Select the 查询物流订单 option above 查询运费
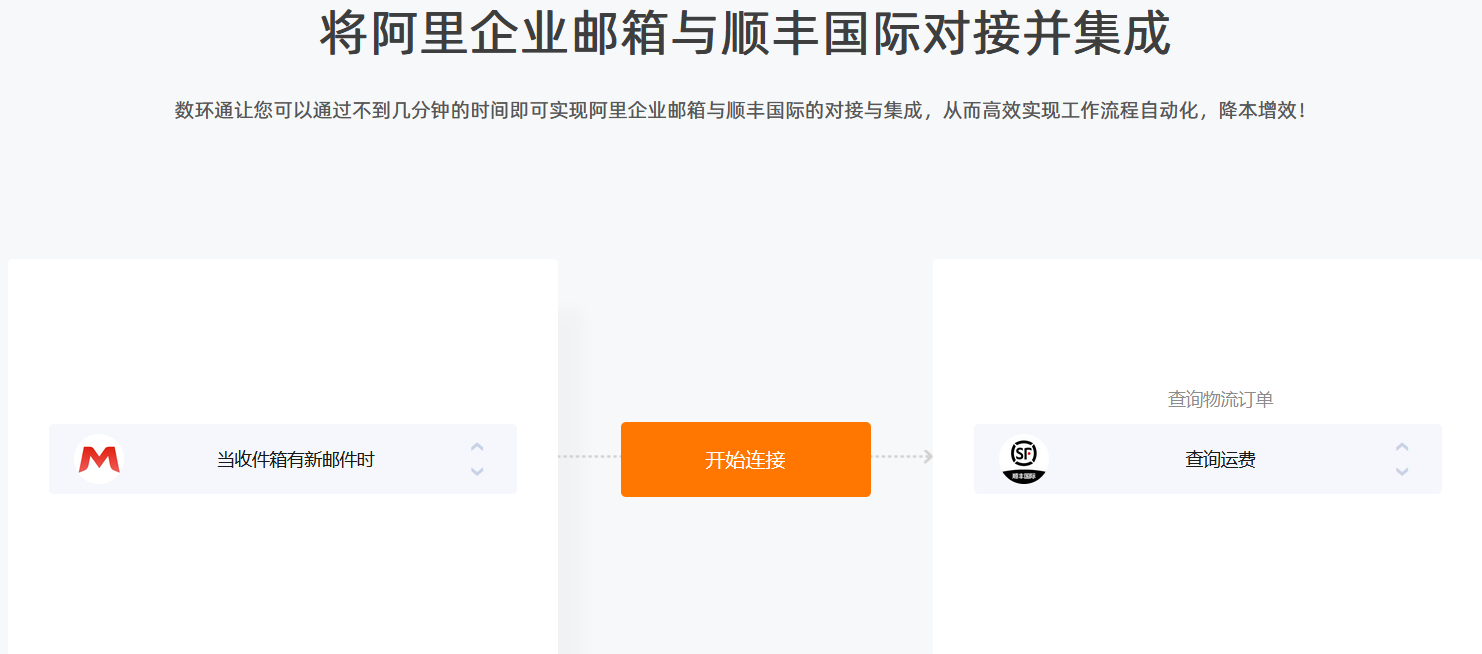 [1220, 399]
